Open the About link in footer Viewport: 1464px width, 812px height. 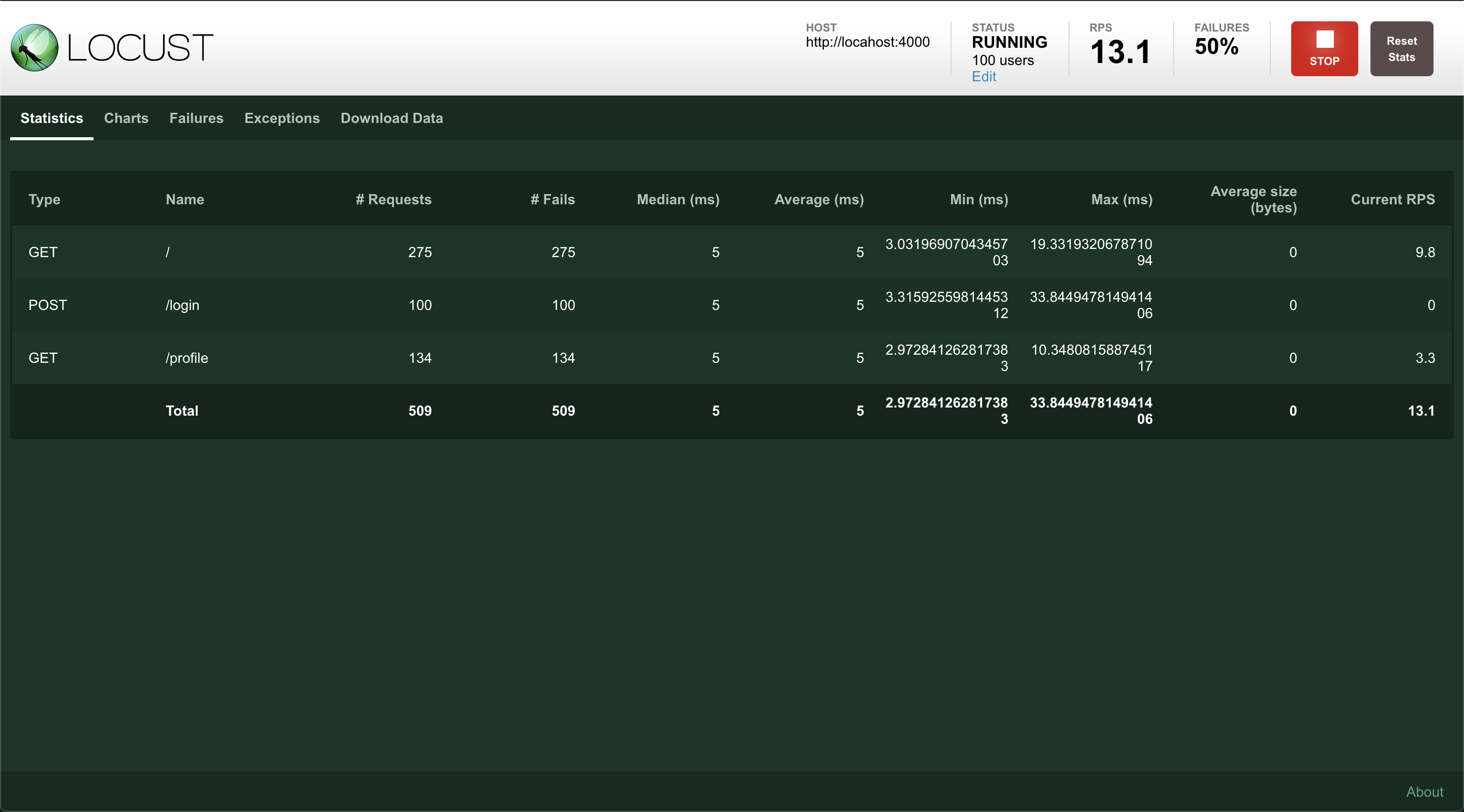(x=1424, y=792)
